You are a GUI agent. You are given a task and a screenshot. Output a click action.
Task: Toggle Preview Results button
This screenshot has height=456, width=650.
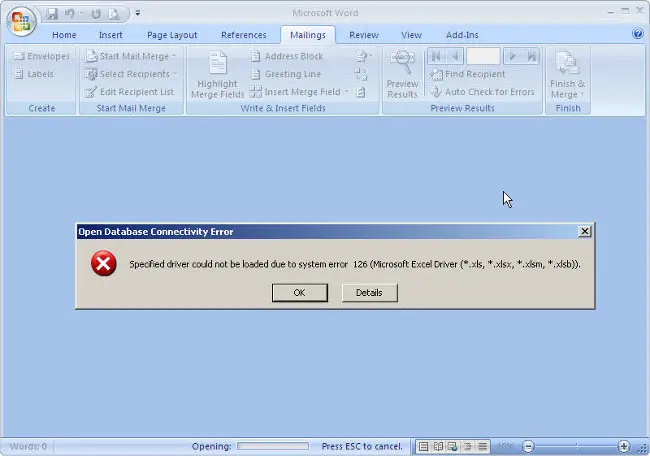tap(402, 75)
